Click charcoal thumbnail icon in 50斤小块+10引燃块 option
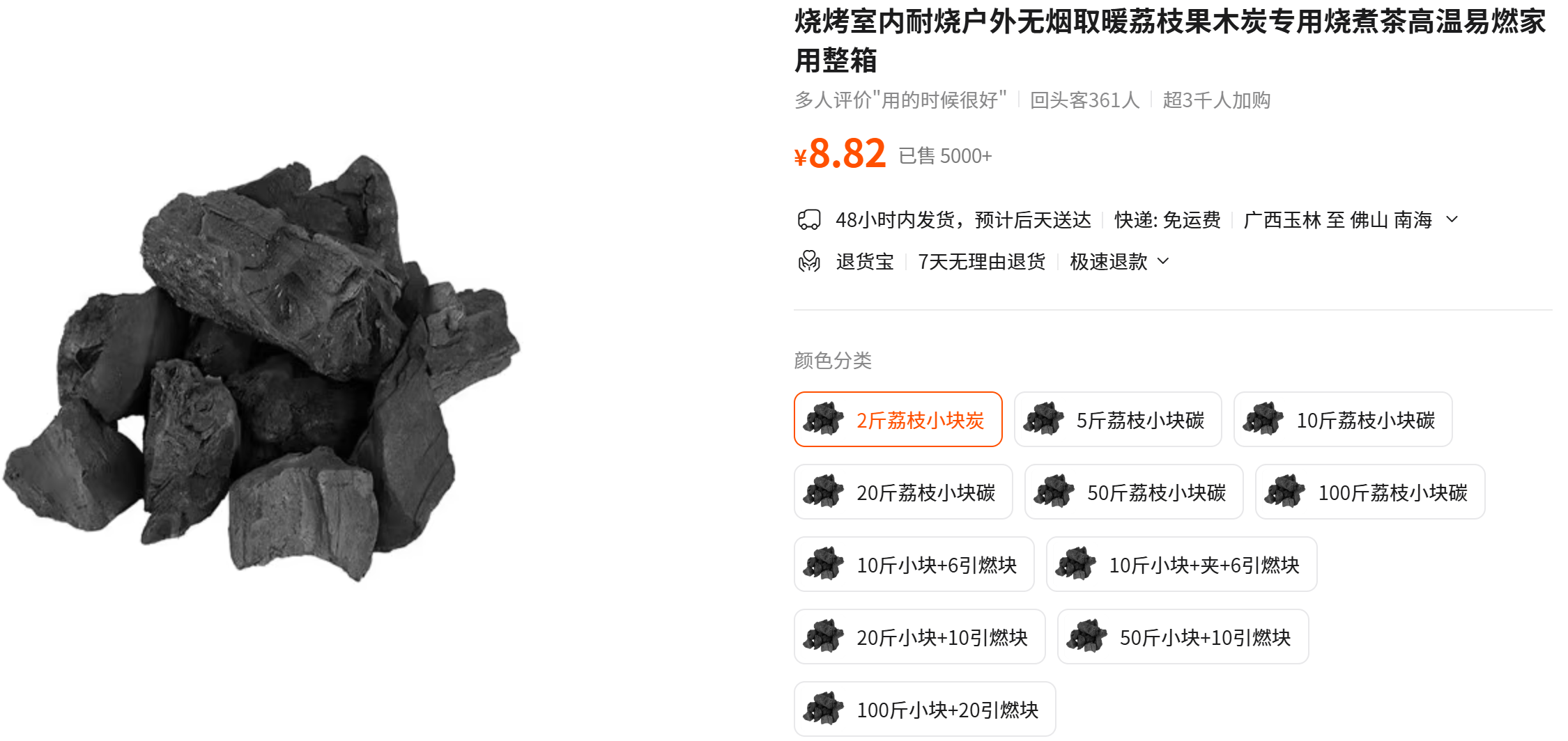Screen dimensions: 1568x741 point(1086,637)
